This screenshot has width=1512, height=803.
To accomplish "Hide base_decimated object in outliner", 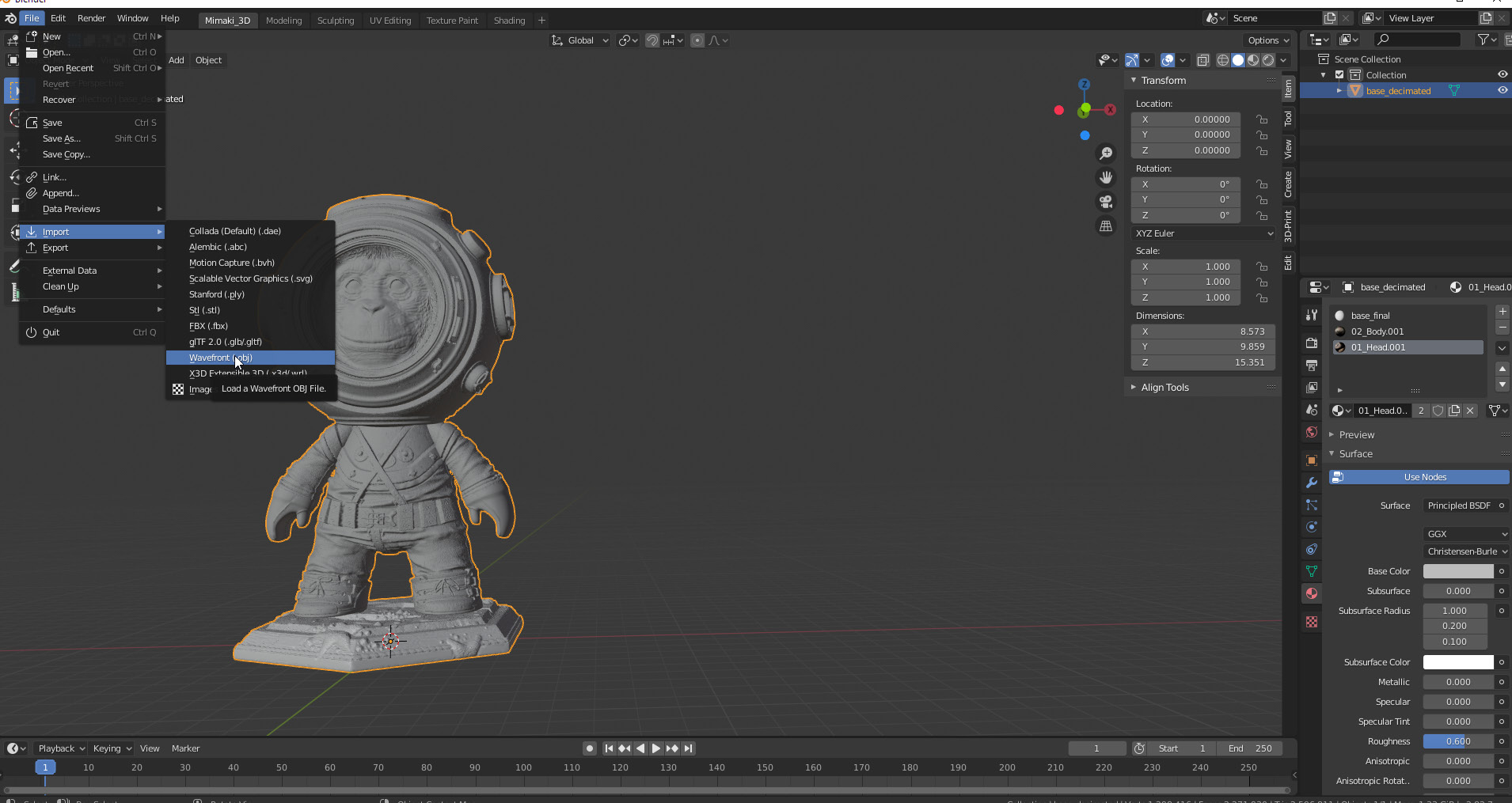I will point(1503,90).
